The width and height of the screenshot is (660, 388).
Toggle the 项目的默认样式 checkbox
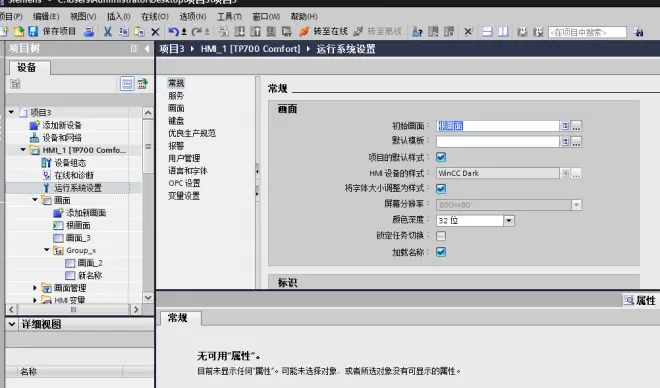pos(441,157)
